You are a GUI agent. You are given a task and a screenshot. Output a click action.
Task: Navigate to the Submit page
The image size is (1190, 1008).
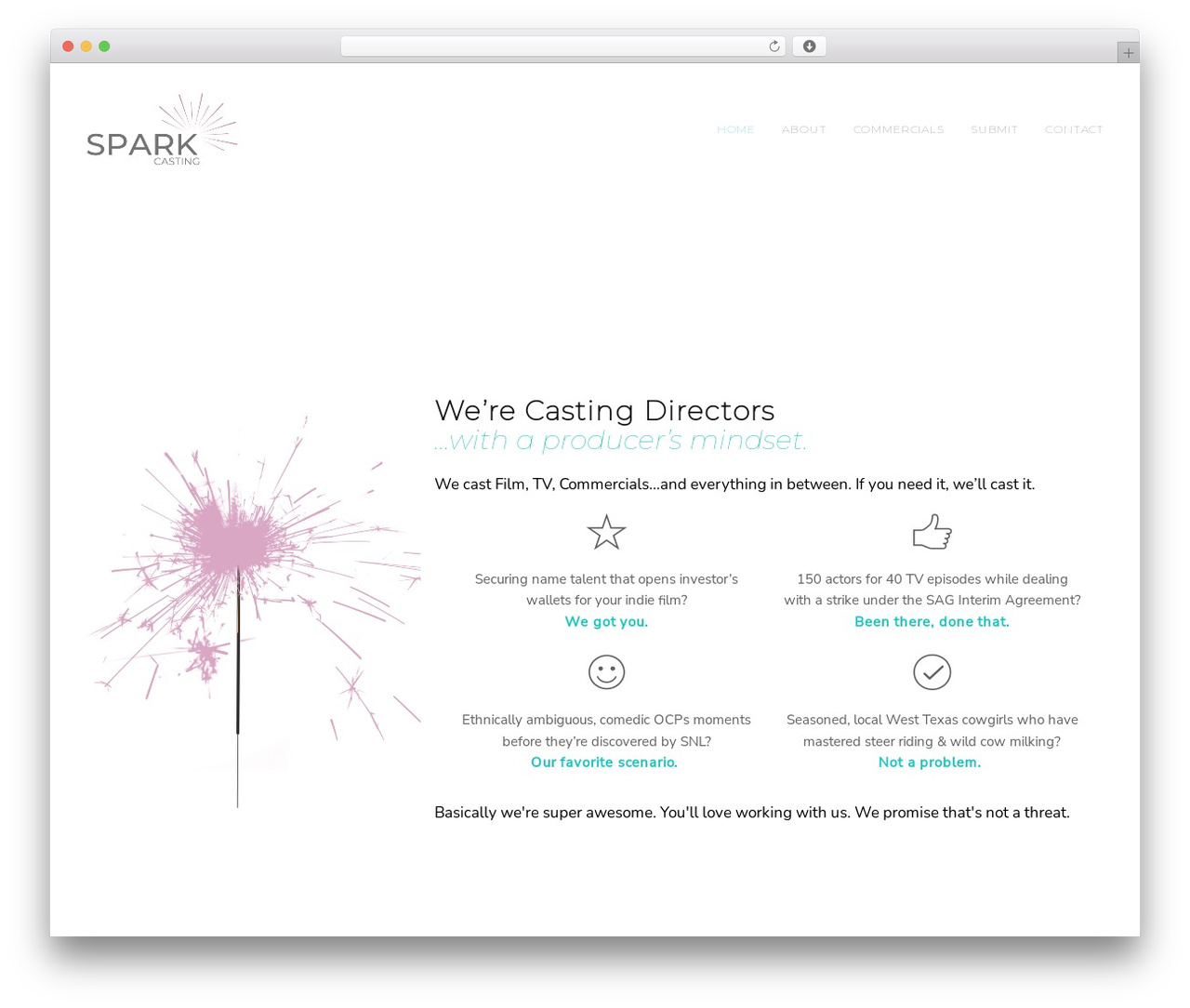(994, 129)
